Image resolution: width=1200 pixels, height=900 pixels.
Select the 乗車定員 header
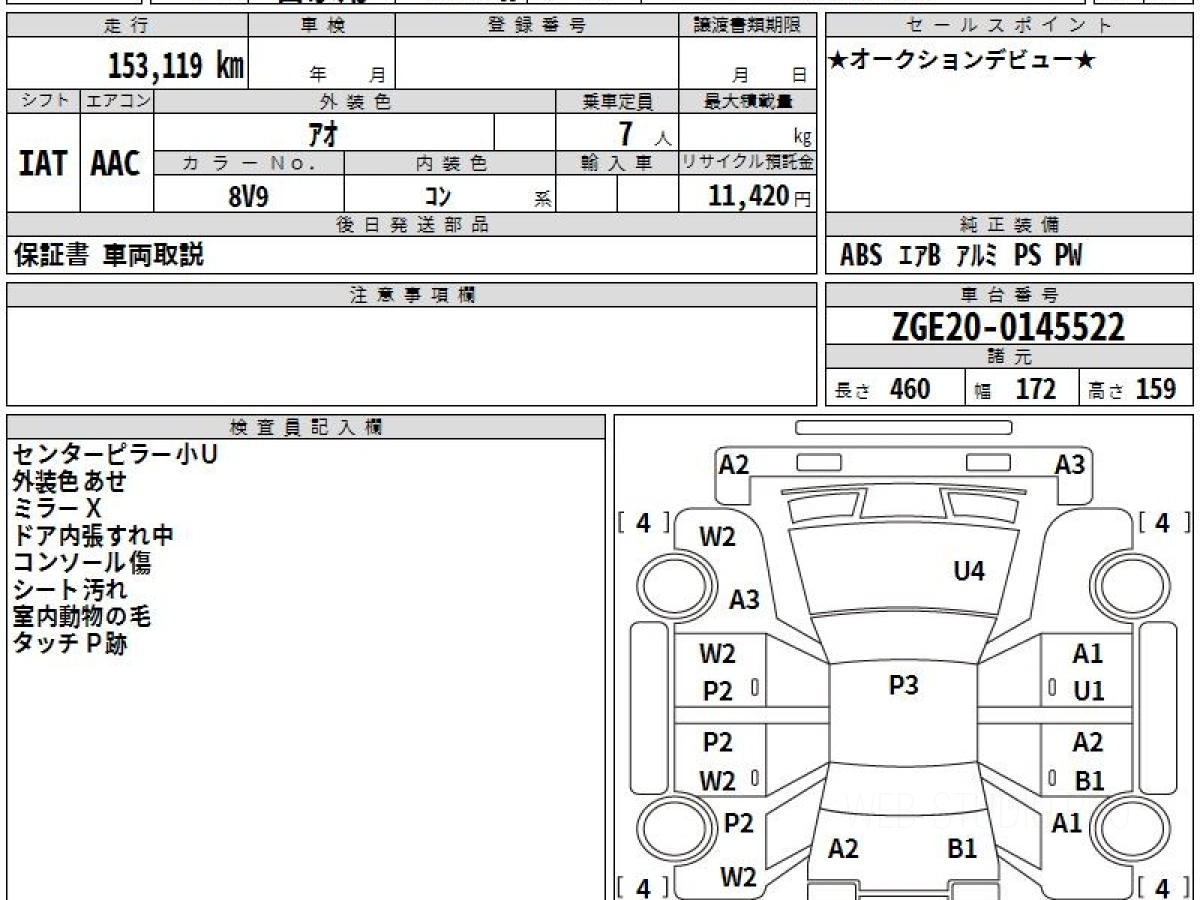click(x=617, y=101)
